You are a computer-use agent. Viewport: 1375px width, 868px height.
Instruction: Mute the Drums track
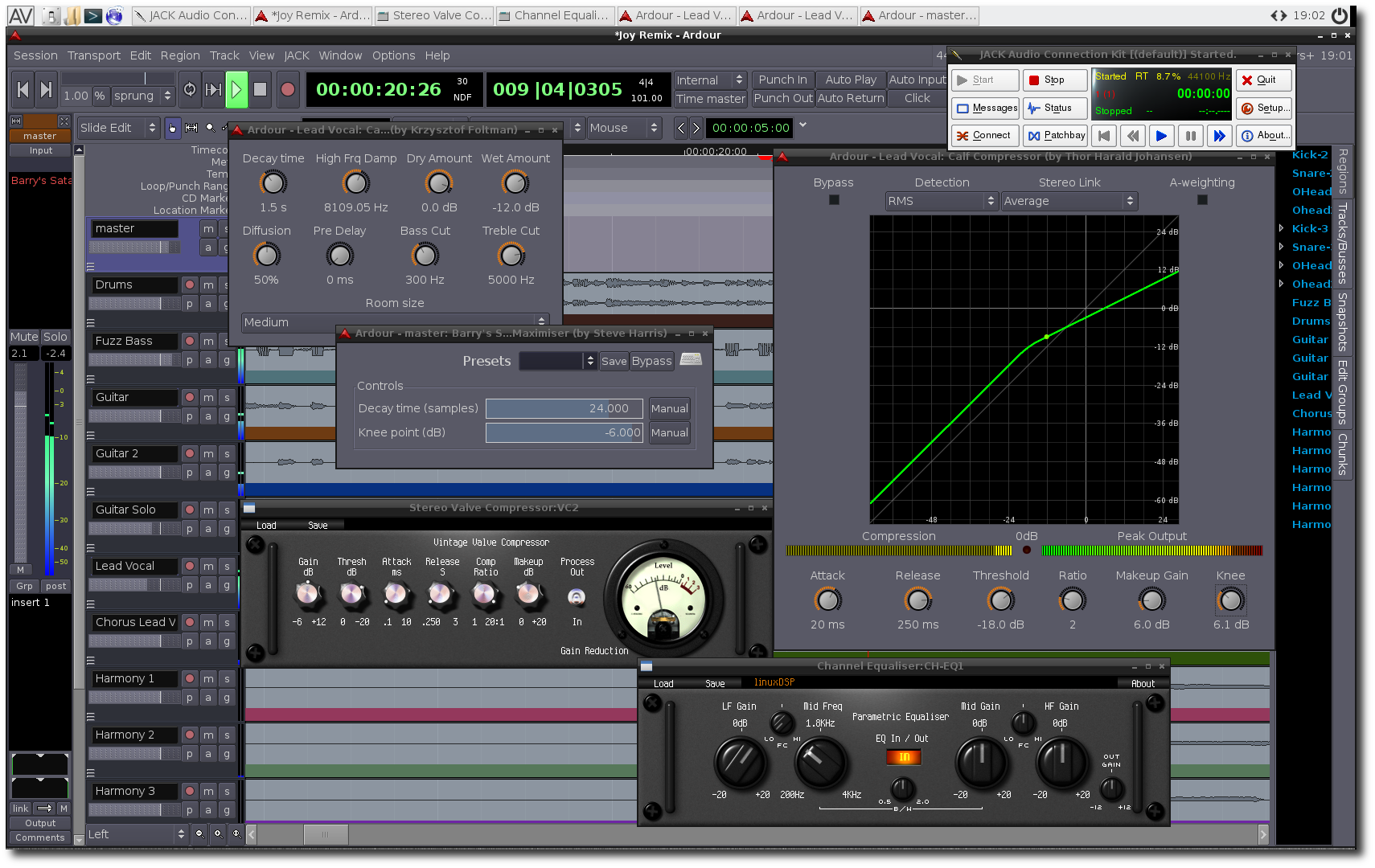[208, 285]
